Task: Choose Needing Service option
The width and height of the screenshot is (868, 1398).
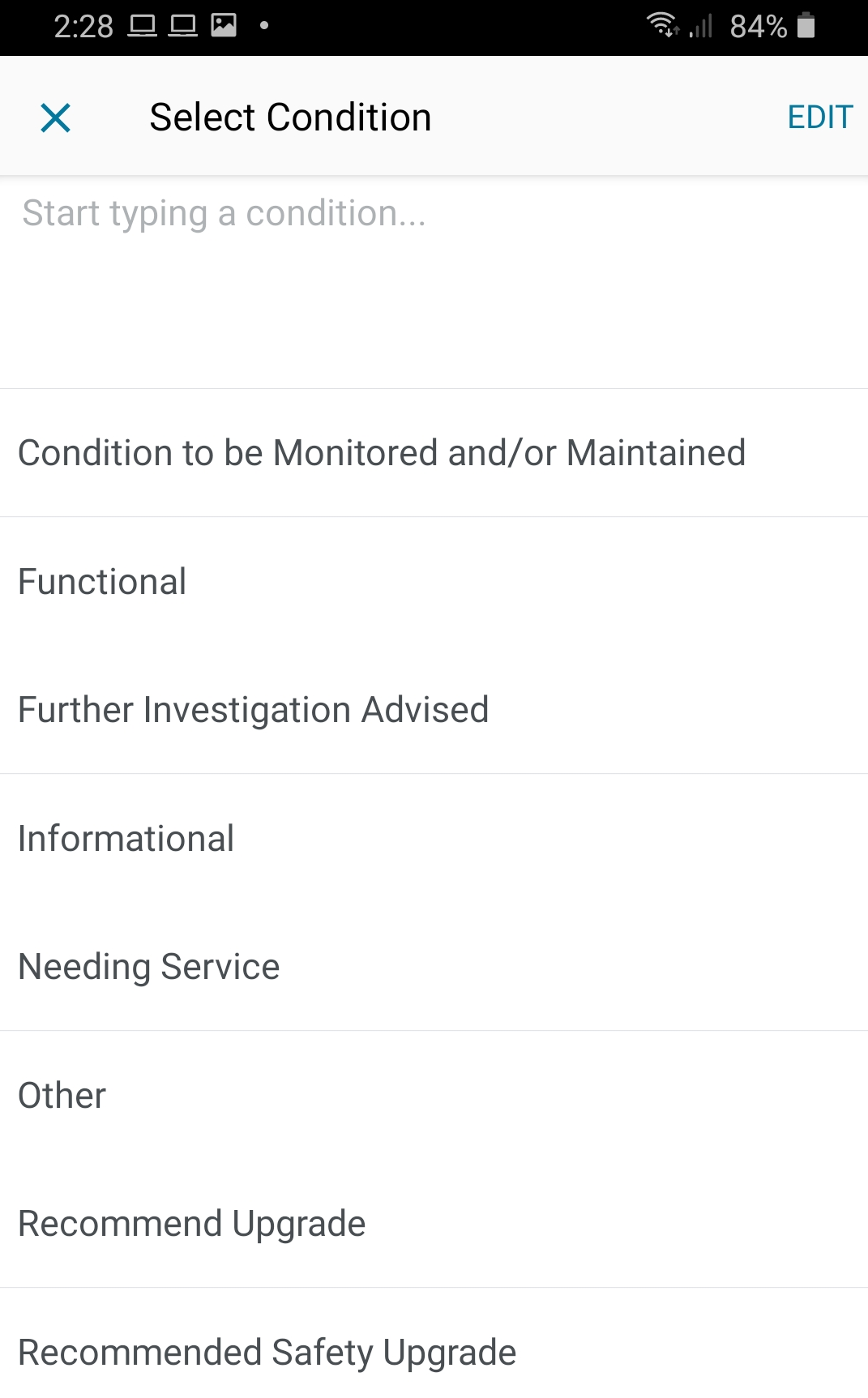Action: click(x=148, y=967)
